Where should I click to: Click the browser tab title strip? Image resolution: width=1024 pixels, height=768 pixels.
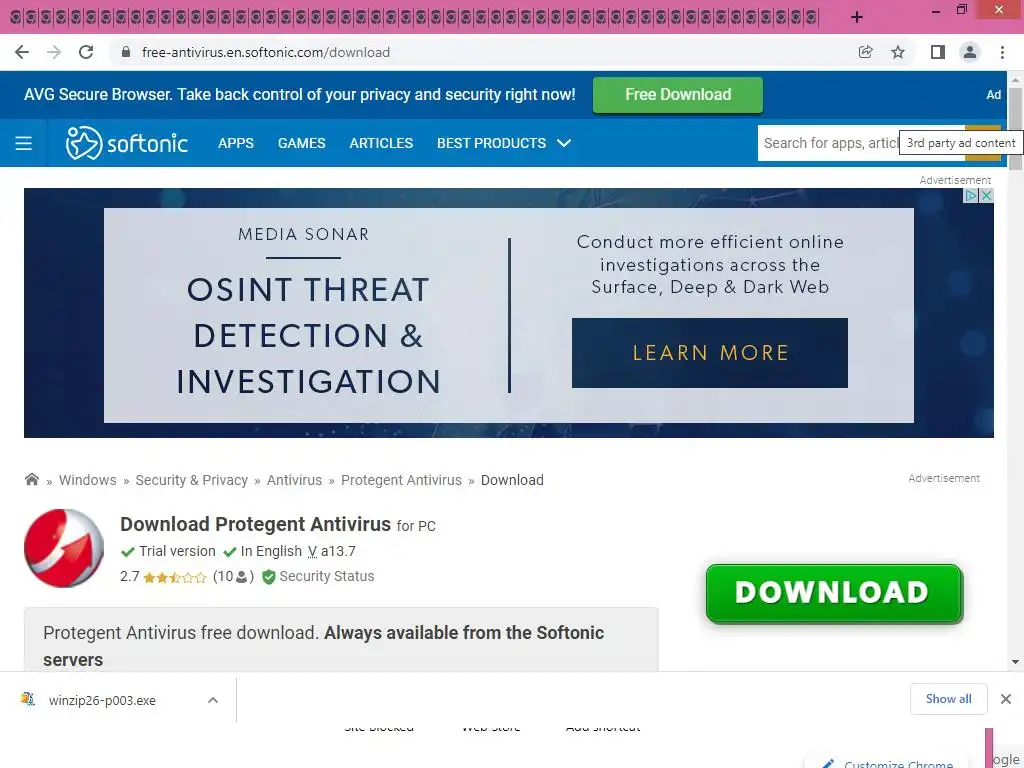tap(413, 17)
